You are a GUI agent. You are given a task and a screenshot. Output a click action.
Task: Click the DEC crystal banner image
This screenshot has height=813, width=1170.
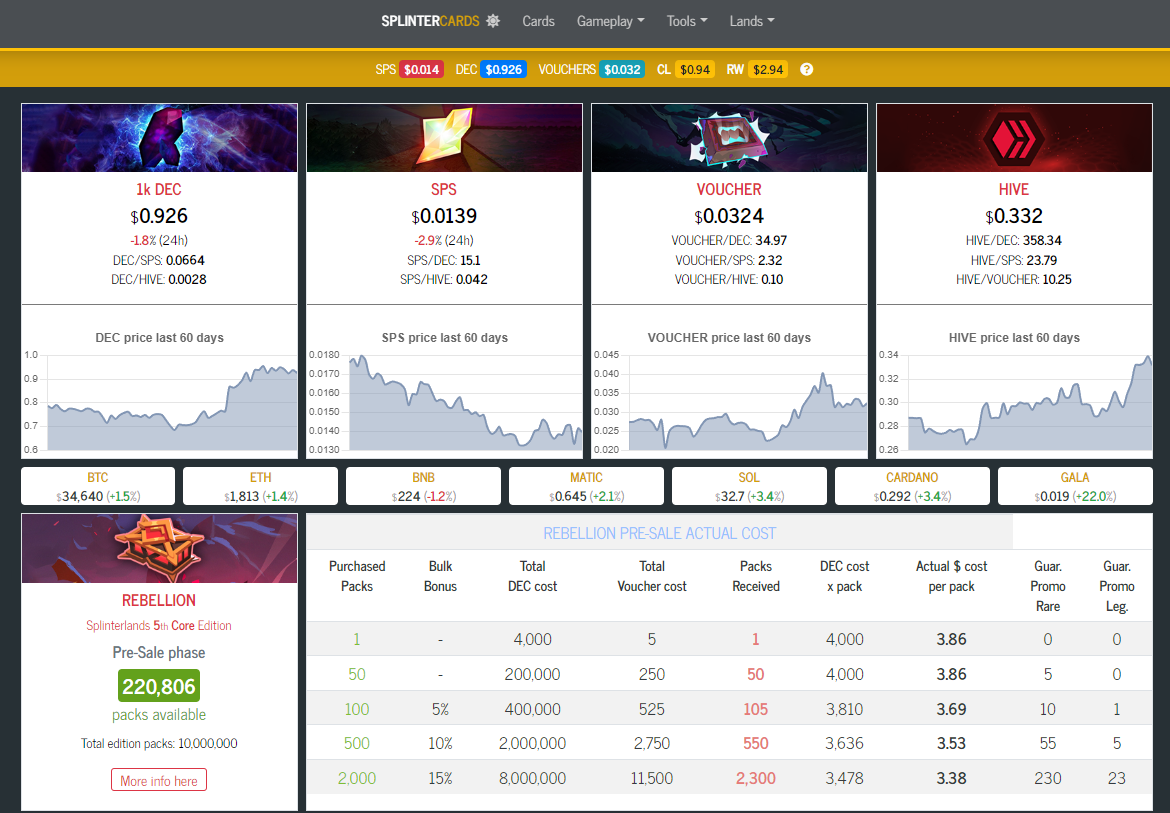[160, 138]
